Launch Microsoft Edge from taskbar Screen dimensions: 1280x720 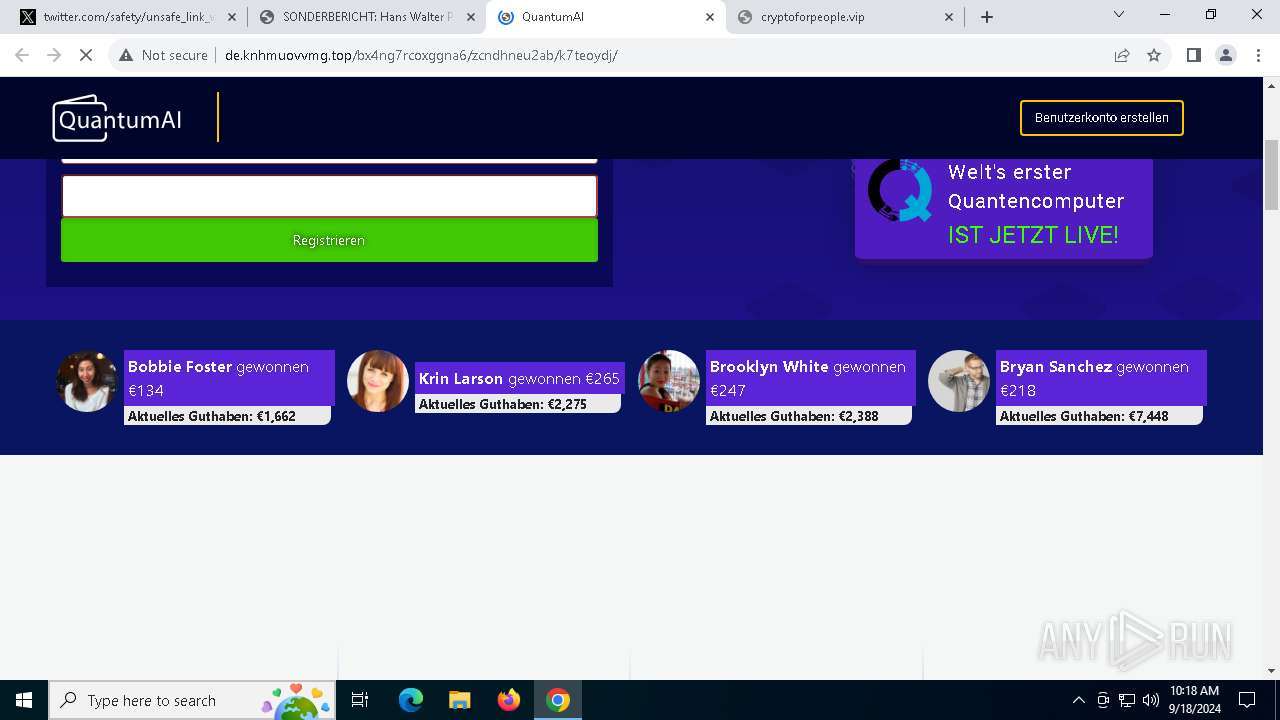[410, 700]
